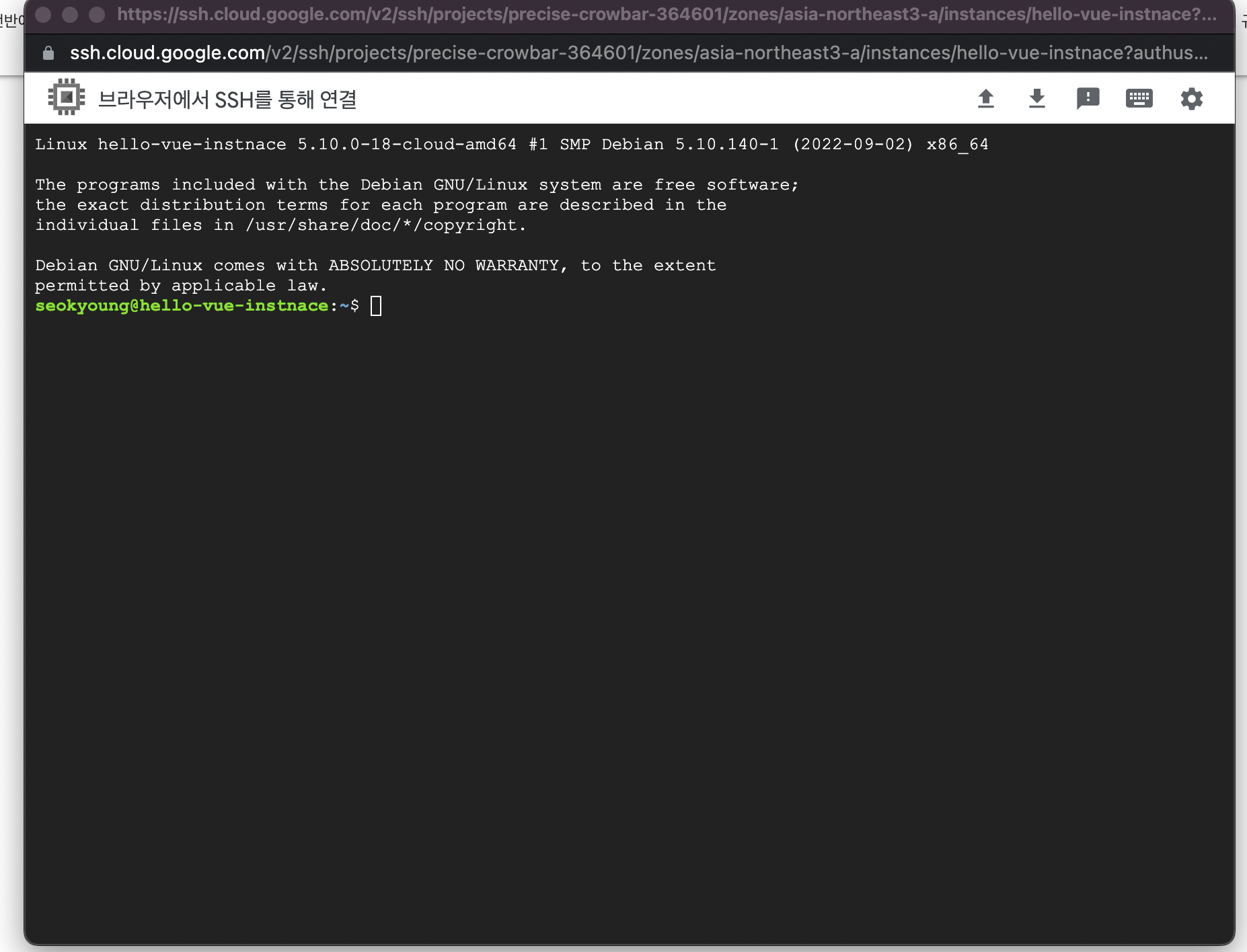Screen dimensions: 1247x952
Task: Open the send feedback icon
Action: tap(1088, 99)
